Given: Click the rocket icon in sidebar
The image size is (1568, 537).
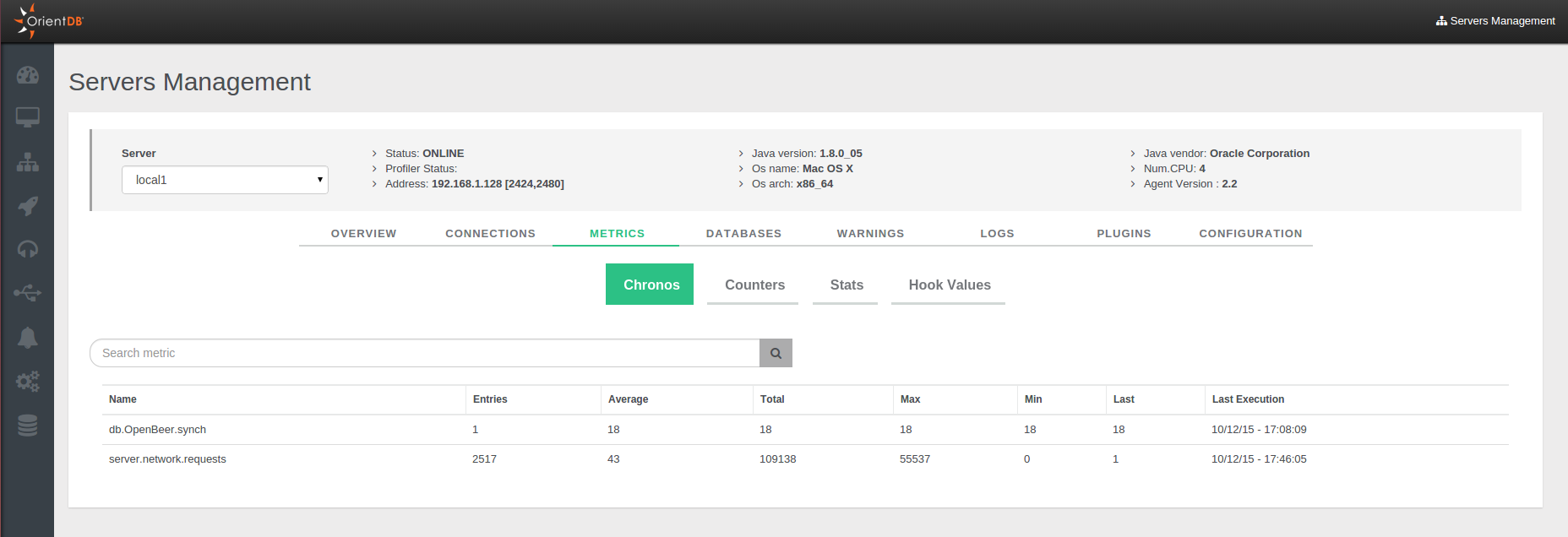Looking at the screenshot, I should point(28,206).
